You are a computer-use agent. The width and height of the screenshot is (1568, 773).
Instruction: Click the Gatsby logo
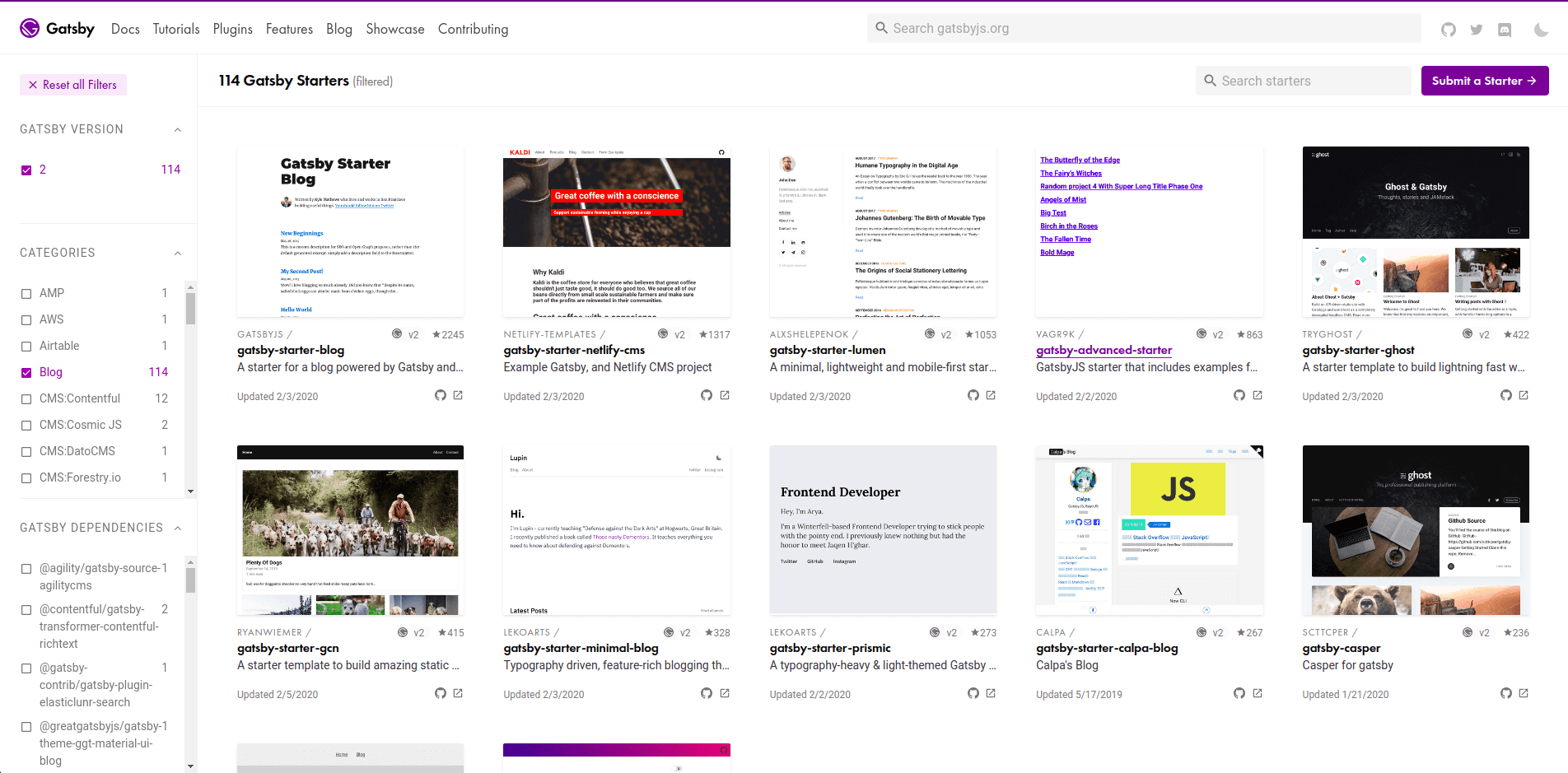[x=57, y=29]
